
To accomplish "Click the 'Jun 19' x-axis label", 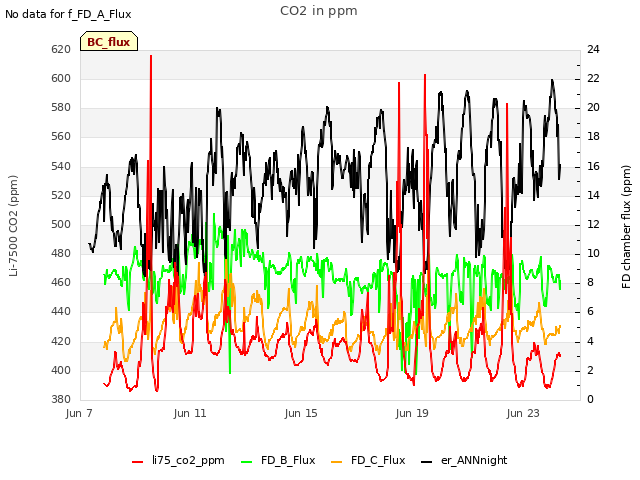I will click(x=412, y=413).
